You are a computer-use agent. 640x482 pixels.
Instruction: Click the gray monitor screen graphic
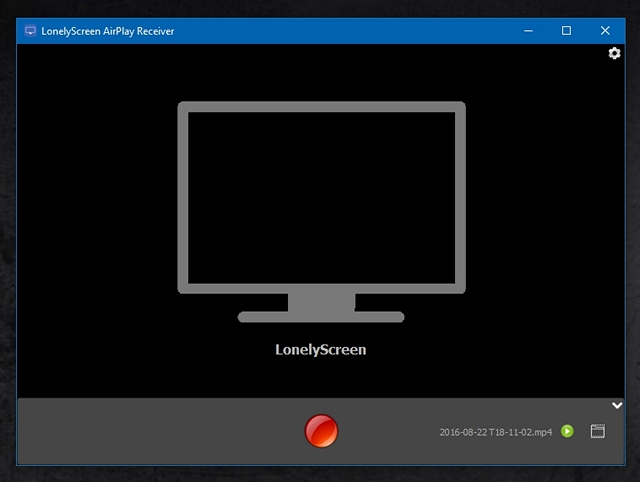(321, 197)
